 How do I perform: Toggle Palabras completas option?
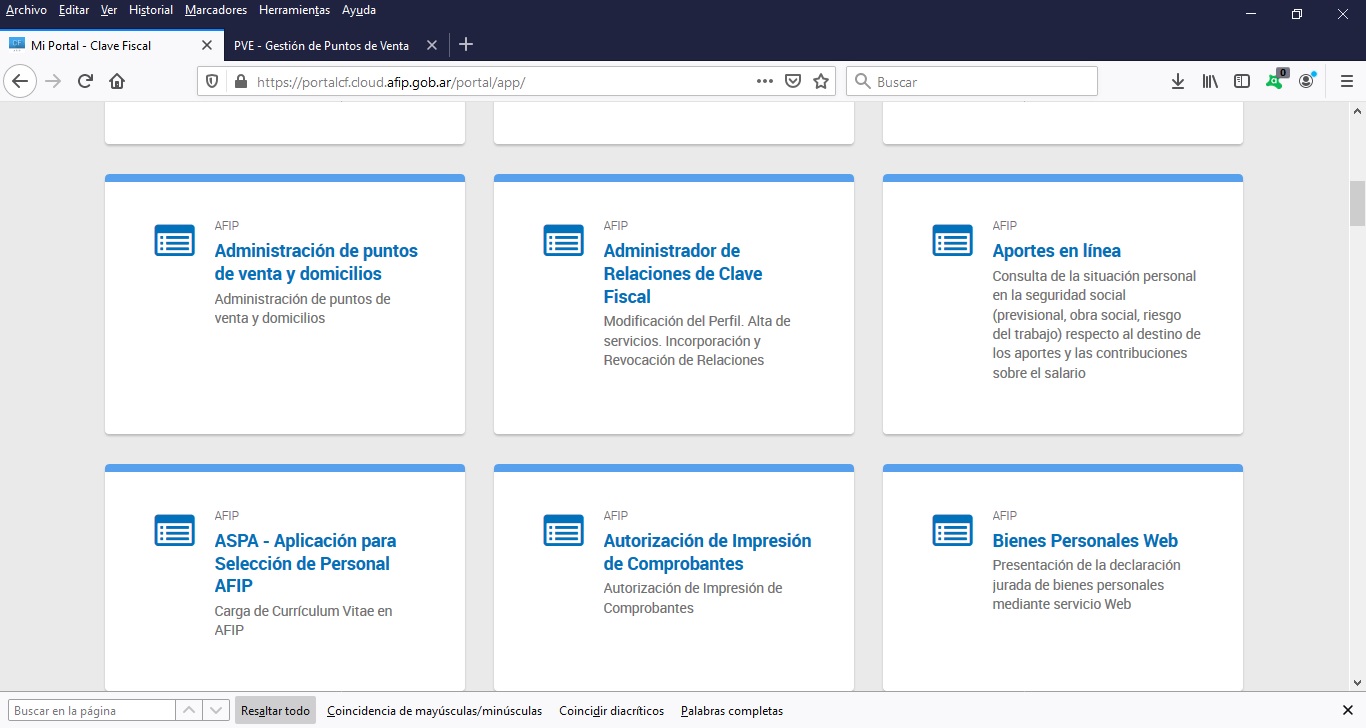click(732, 711)
